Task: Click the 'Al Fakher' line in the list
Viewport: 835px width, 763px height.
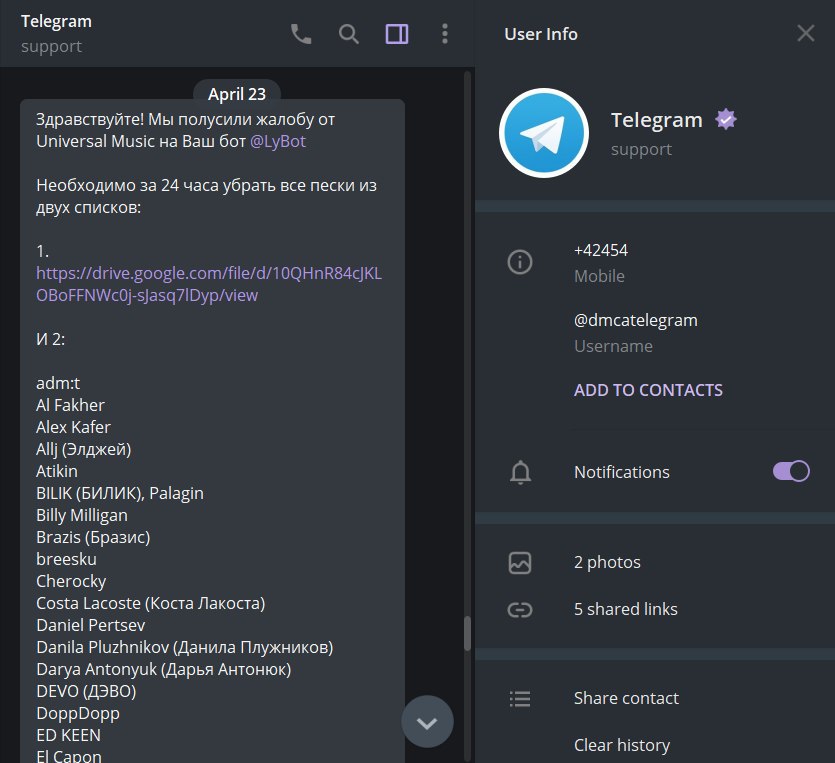Action: coord(70,405)
